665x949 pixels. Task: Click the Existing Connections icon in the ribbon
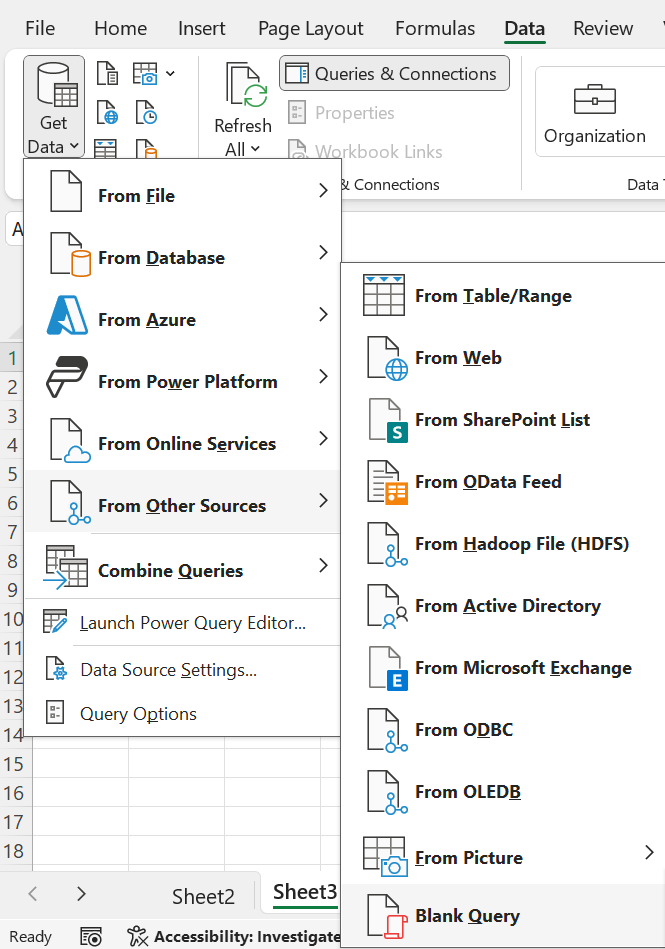point(146,148)
